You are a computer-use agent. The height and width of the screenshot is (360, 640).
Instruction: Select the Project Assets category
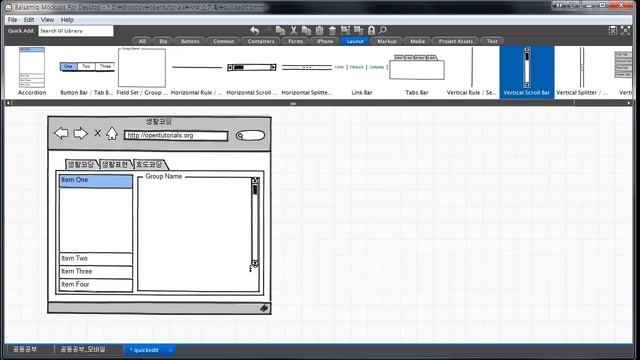(x=456, y=41)
